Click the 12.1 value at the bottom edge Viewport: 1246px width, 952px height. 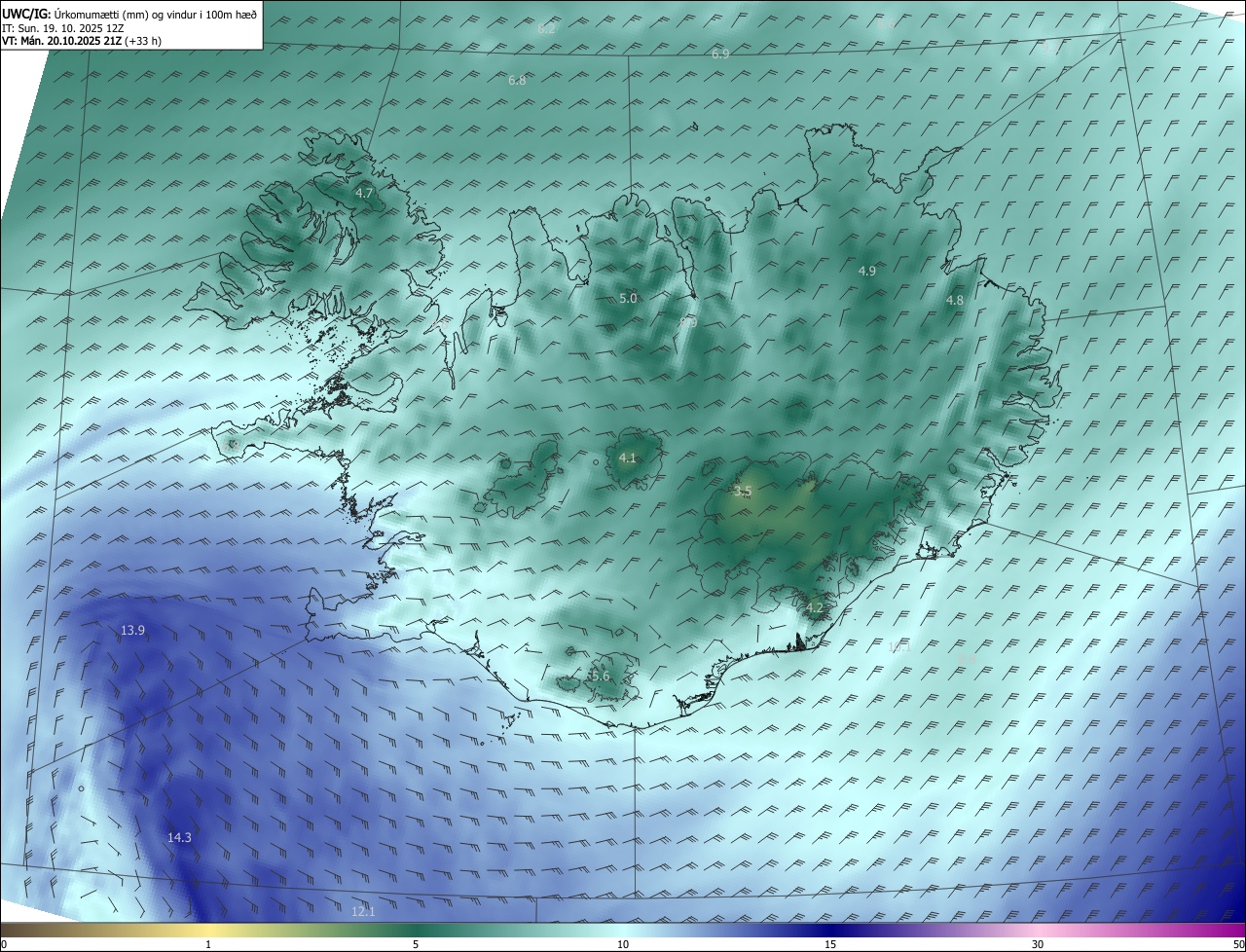click(x=363, y=911)
